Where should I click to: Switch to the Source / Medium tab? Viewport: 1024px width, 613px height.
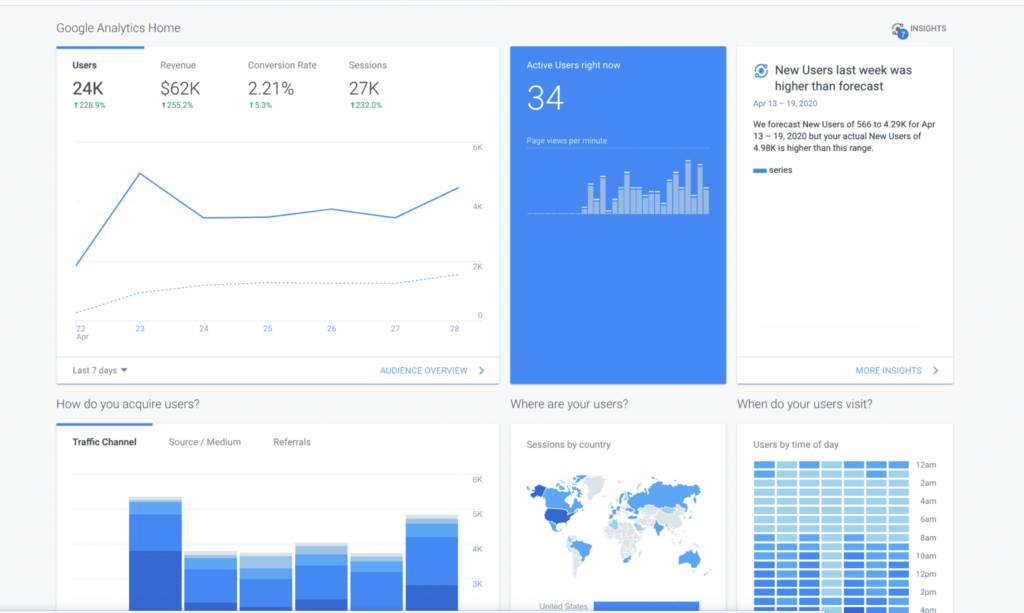point(205,442)
